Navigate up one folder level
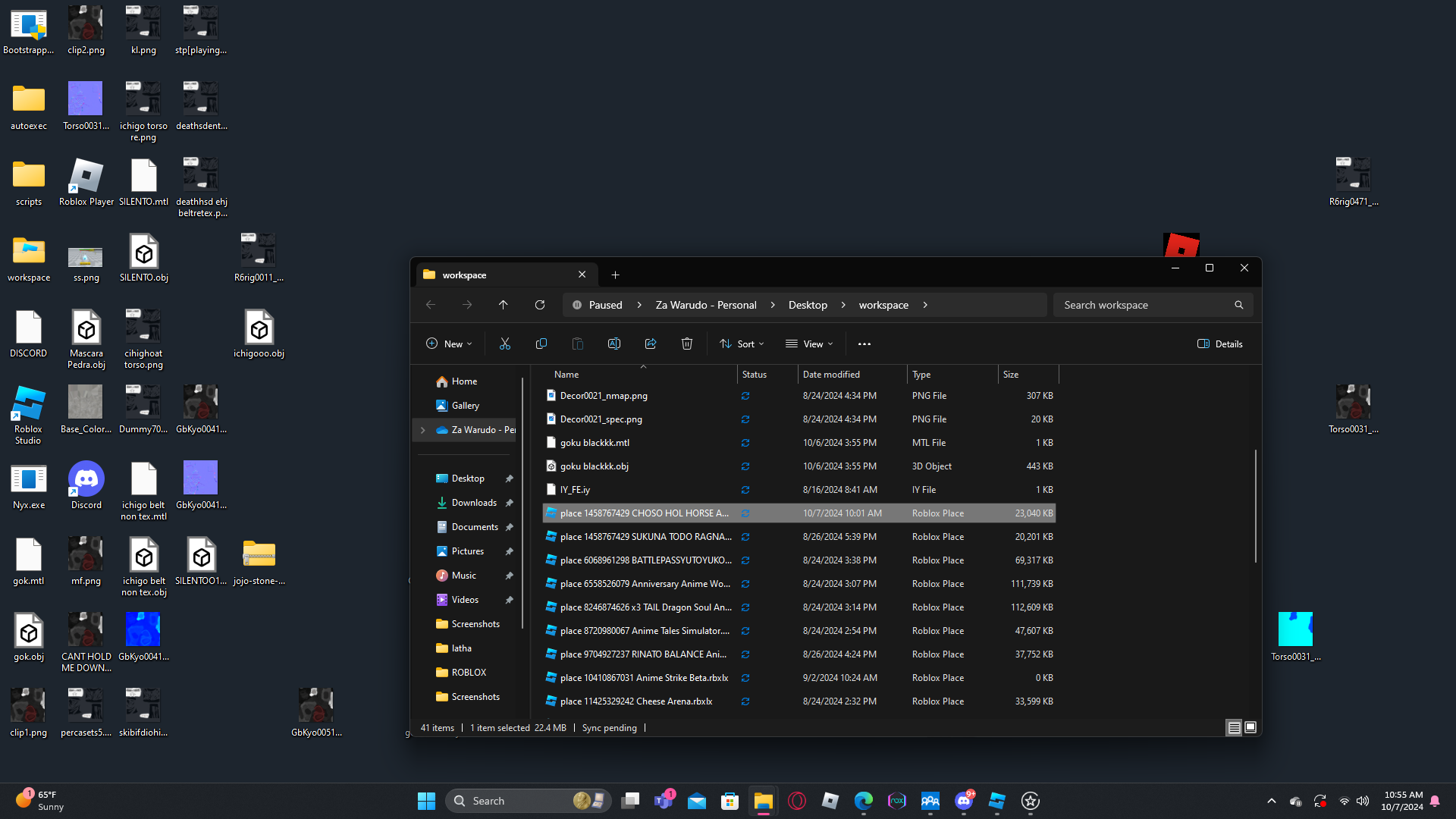Image resolution: width=1456 pixels, height=819 pixels. [504, 305]
